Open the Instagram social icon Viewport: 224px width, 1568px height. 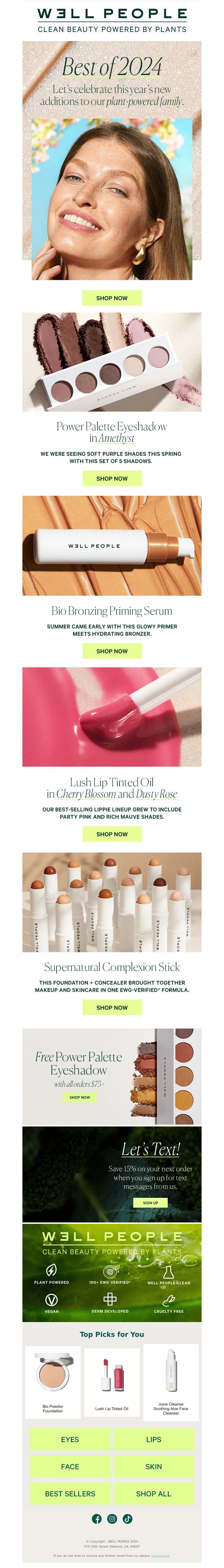pyautogui.click(x=112, y=1518)
